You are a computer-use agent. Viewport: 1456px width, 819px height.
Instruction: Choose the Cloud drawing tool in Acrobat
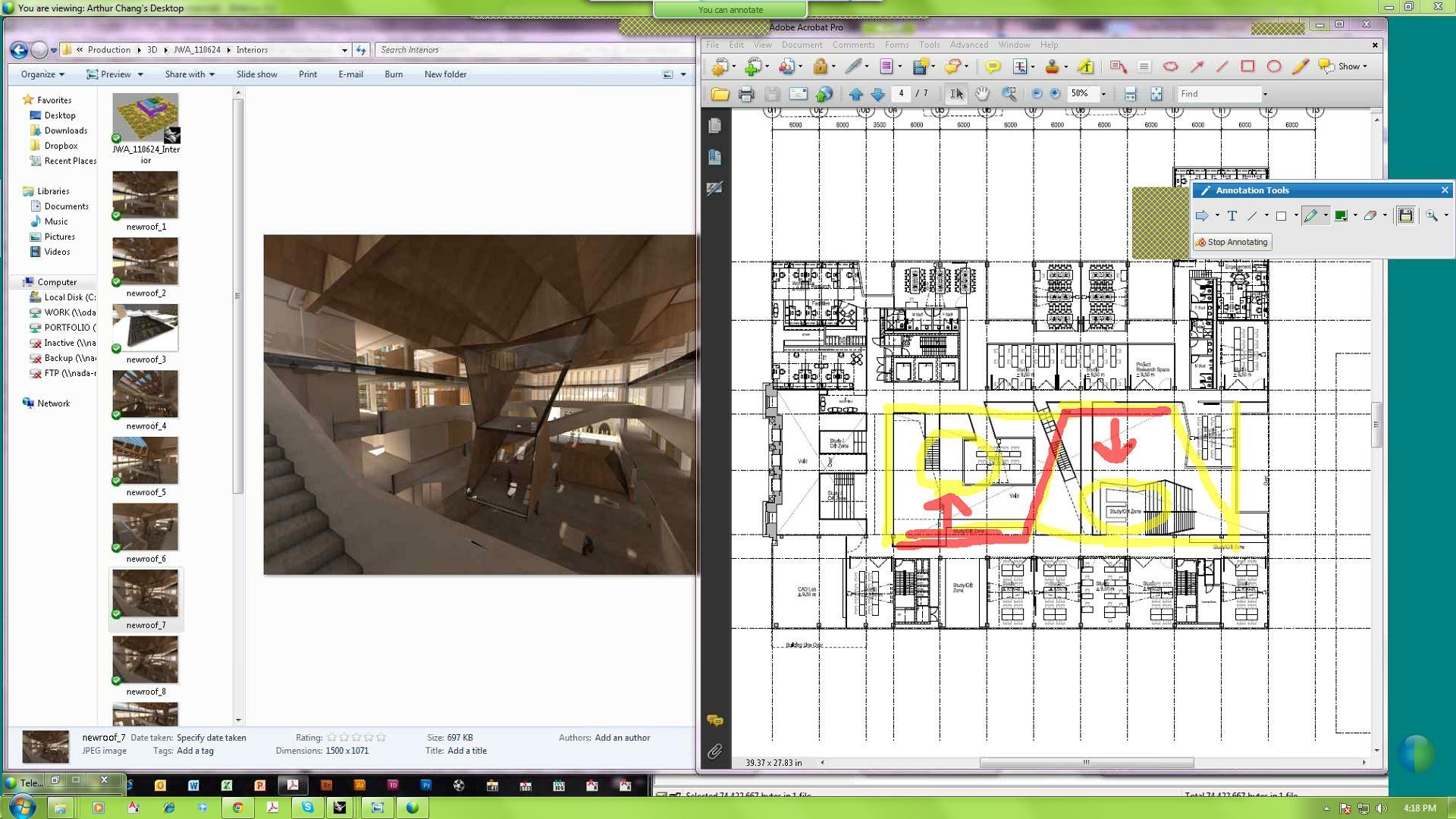coord(1170,67)
